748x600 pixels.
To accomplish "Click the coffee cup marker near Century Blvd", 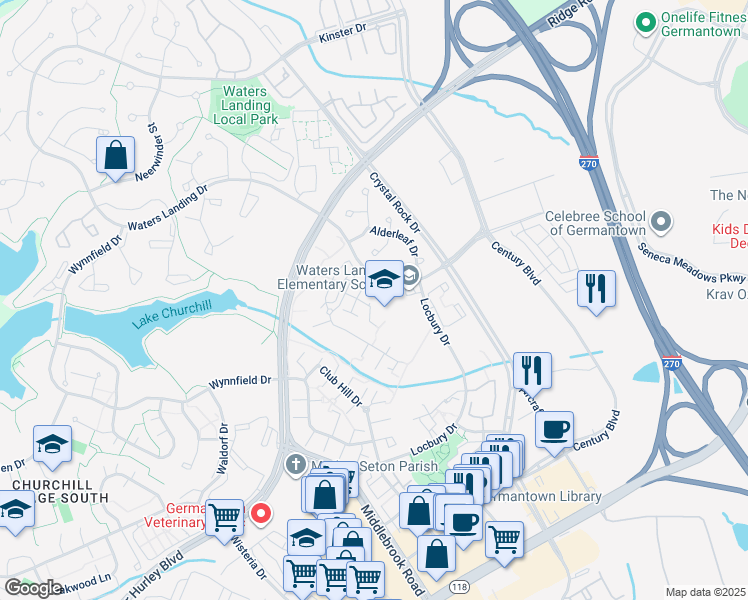I will pos(554,432).
